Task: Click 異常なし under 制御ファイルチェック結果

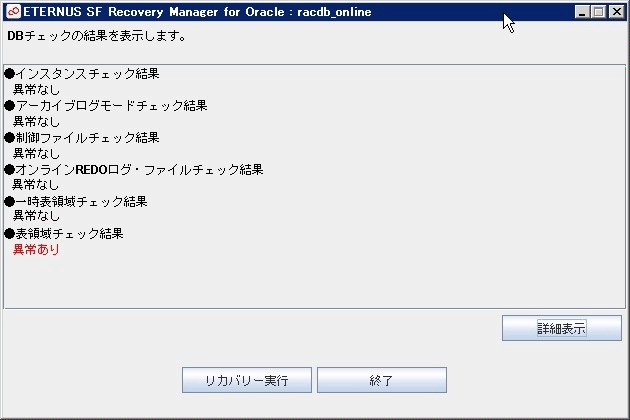Action: [x=36, y=154]
